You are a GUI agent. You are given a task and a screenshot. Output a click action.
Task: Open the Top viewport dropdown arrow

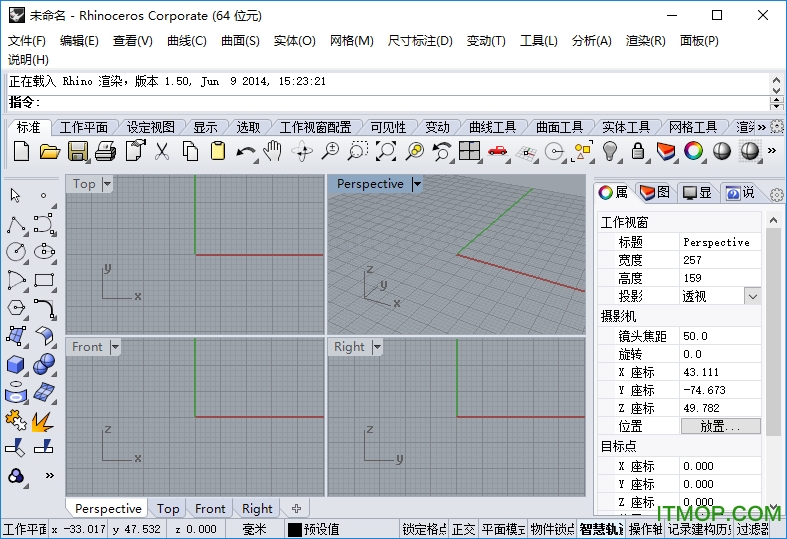[107, 184]
